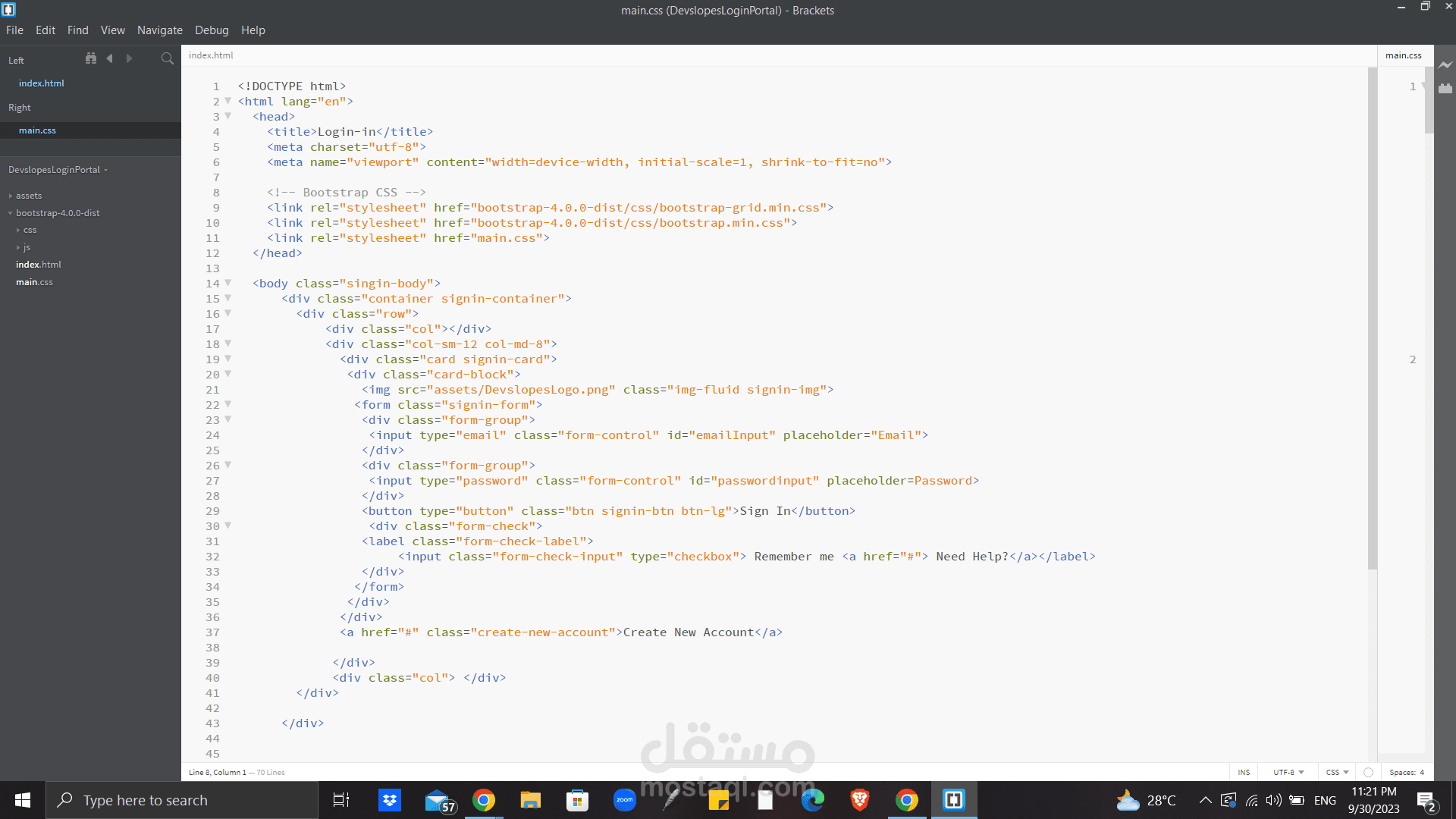This screenshot has height=819, width=1456.
Task: Open the Navigate menu
Action: click(159, 30)
